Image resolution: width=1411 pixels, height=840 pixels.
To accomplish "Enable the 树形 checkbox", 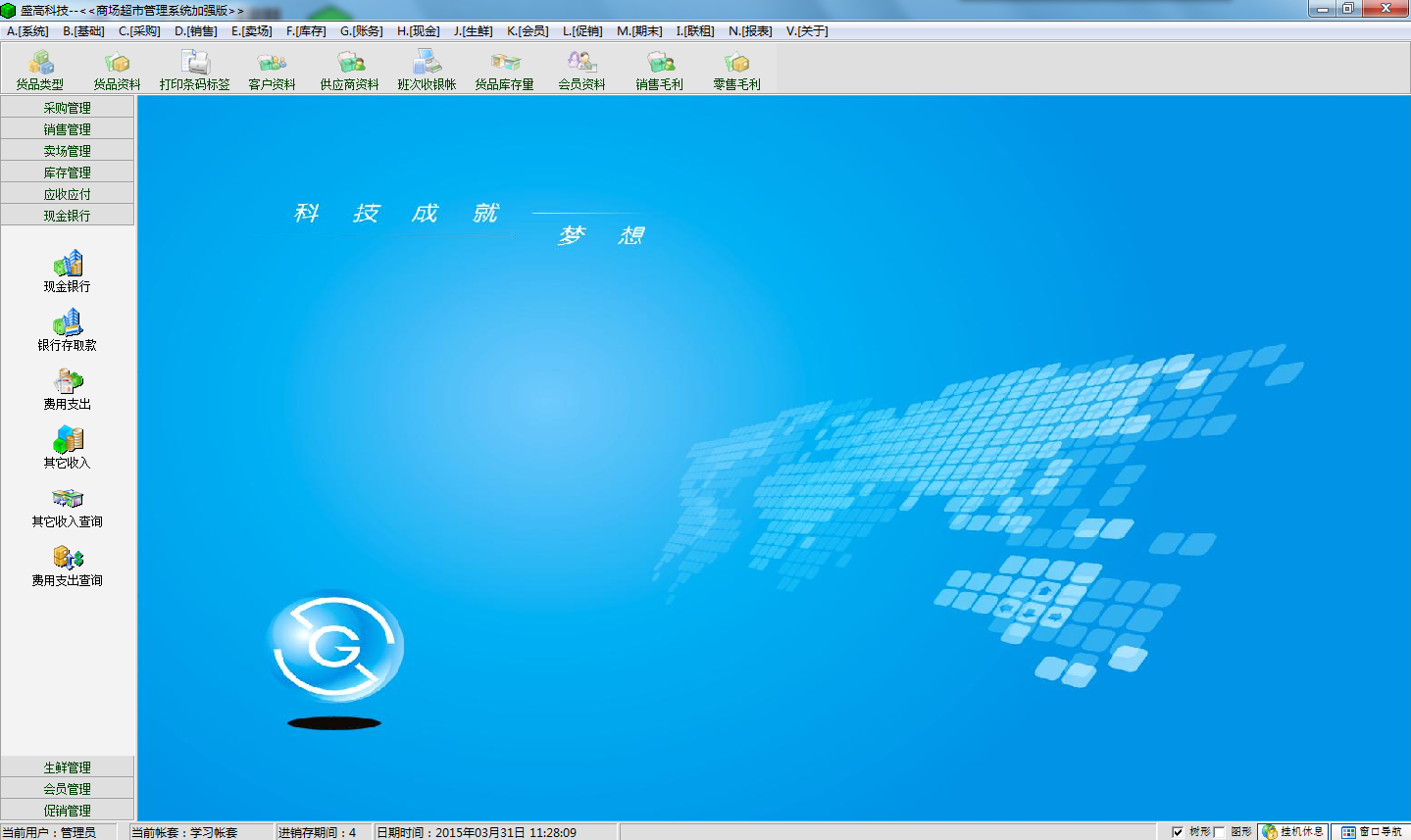I will 1178,832.
